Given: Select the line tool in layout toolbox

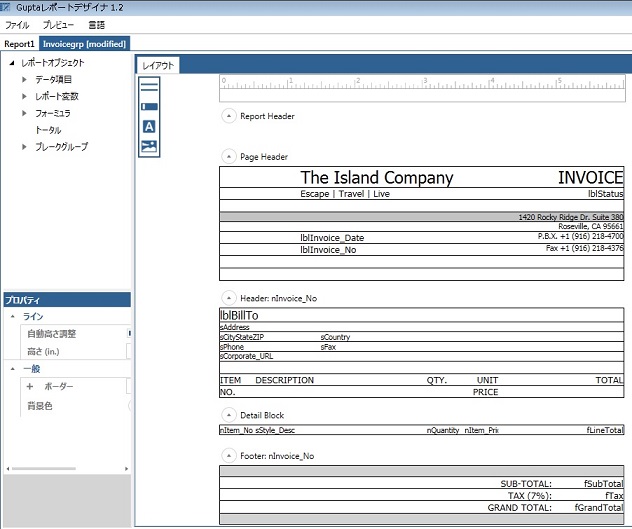Looking at the screenshot, I should click(x=149, y=87).
